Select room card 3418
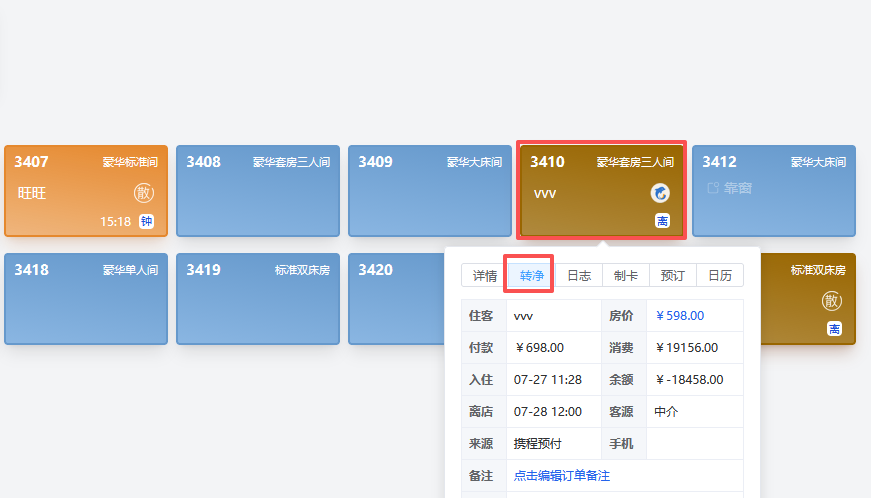The image size is (871, 498). (x=86, y=299)
